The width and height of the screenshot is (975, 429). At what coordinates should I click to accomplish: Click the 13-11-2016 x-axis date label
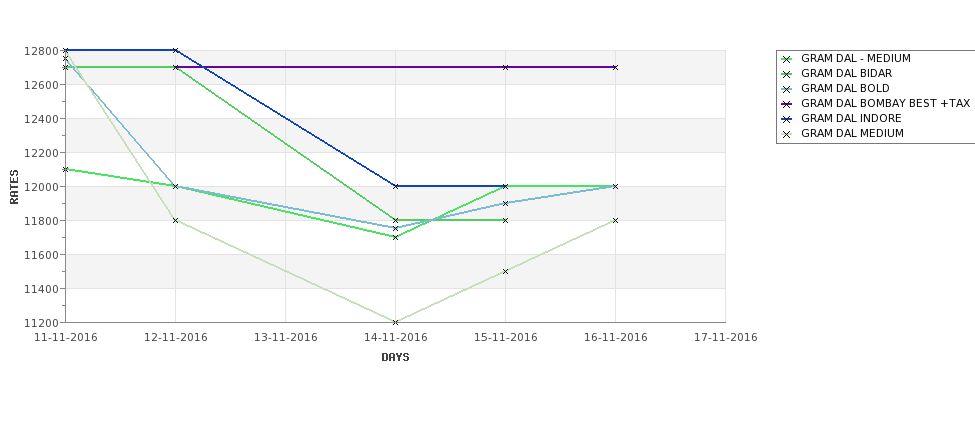(285, 338)
